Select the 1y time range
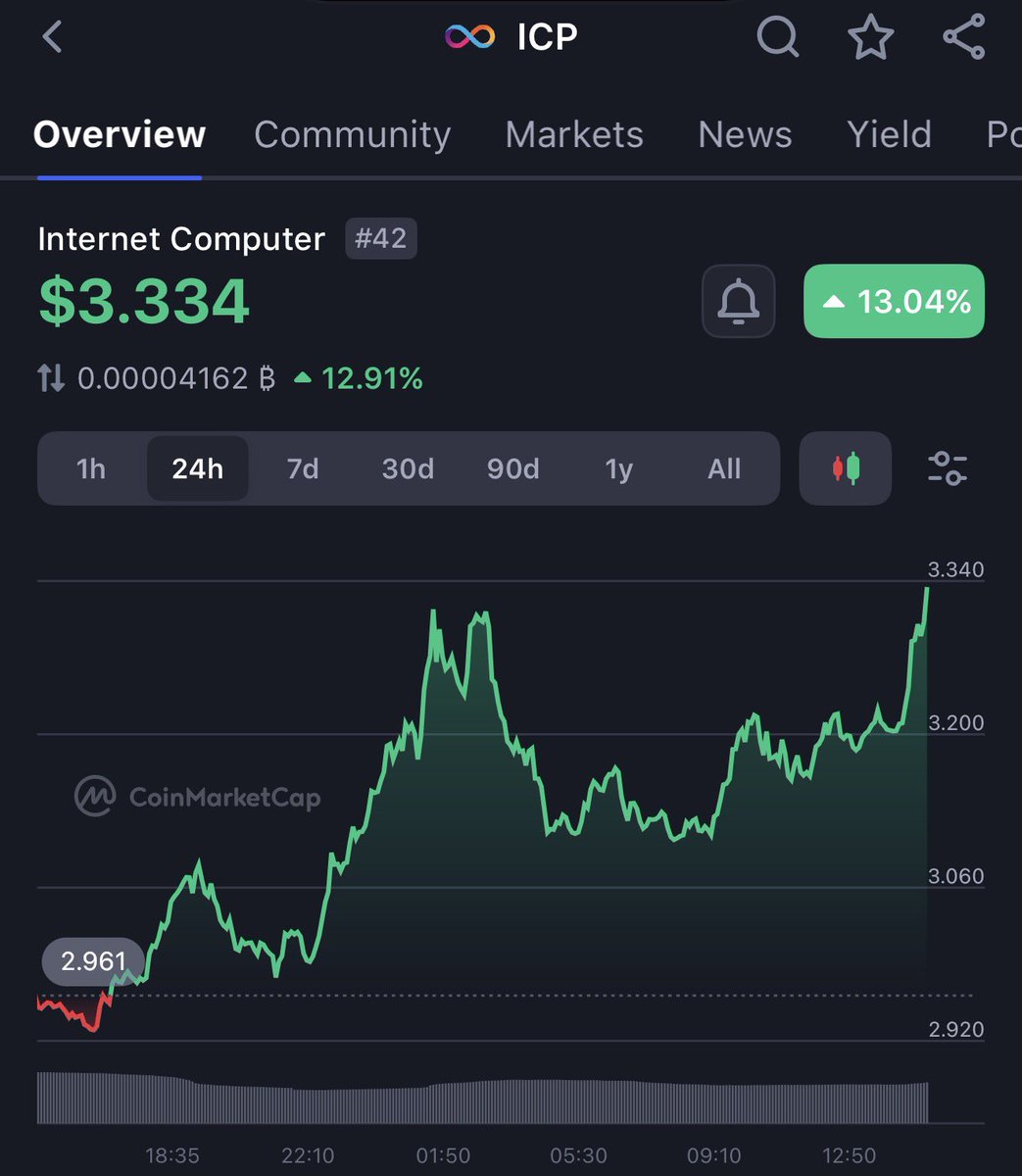The image size is (1022, 1176). pyautogui.click(x=619, y=468)
